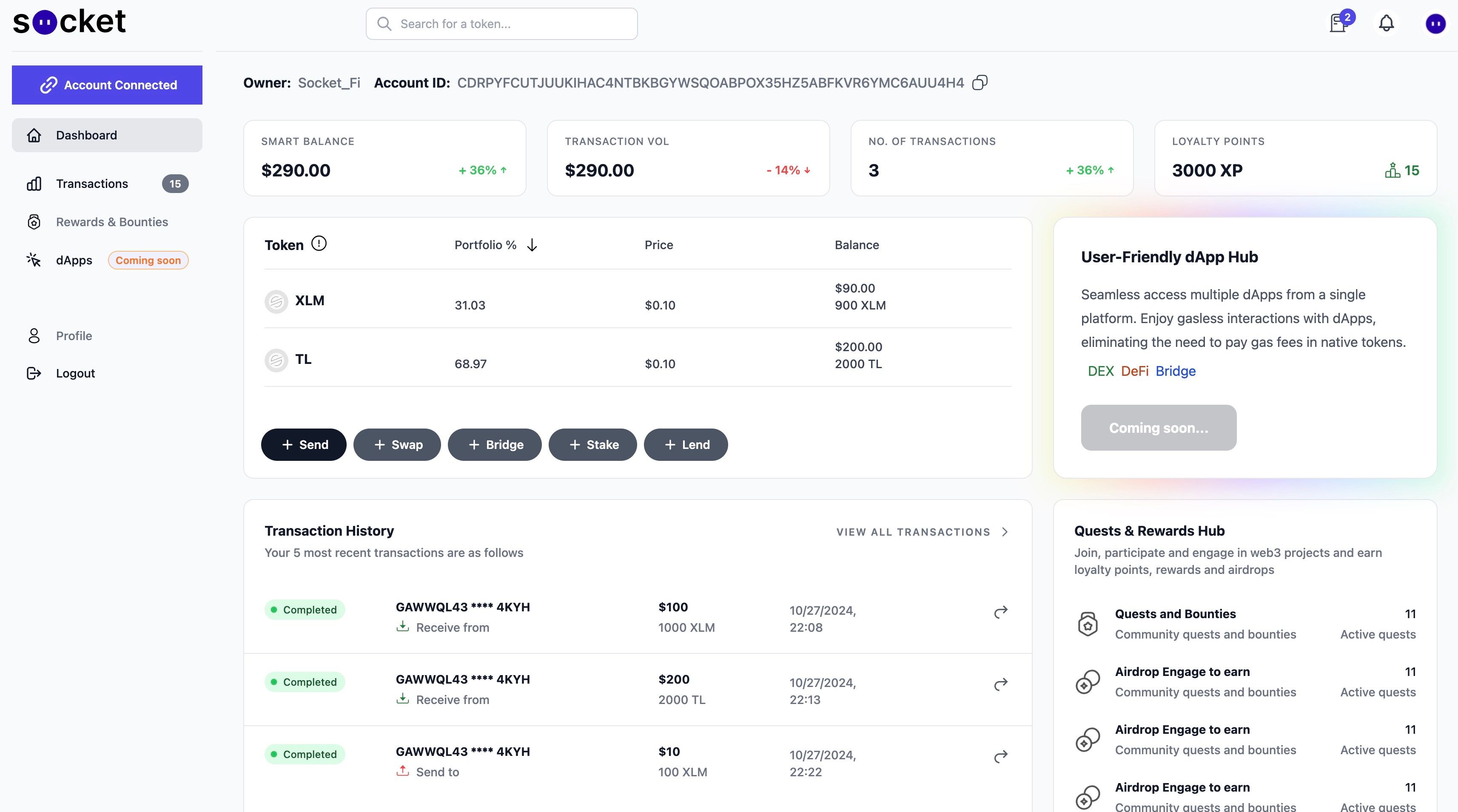Click the Socket logo
Image resolution: width=1458 pixels, height=812 pixels.
pos(69,22)
